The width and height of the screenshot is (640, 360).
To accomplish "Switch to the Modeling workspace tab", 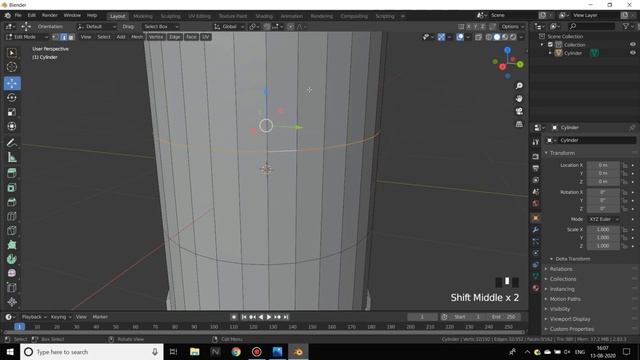I will pyautogui.click(x=143, y=16).
